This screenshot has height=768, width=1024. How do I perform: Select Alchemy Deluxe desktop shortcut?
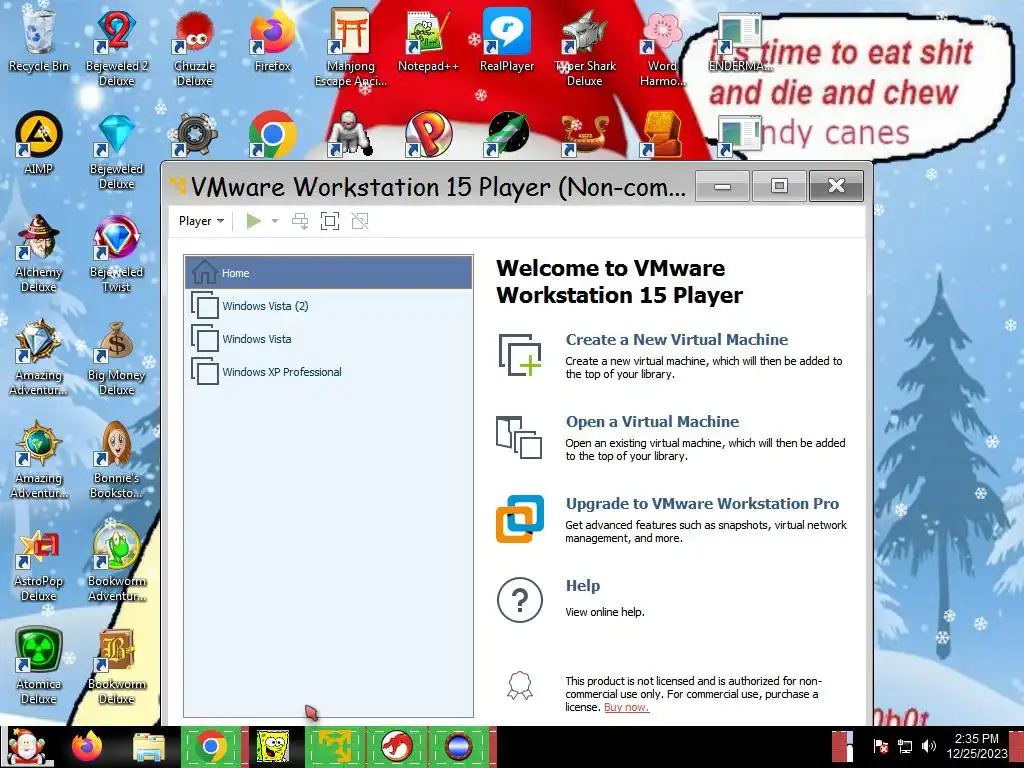39,253
